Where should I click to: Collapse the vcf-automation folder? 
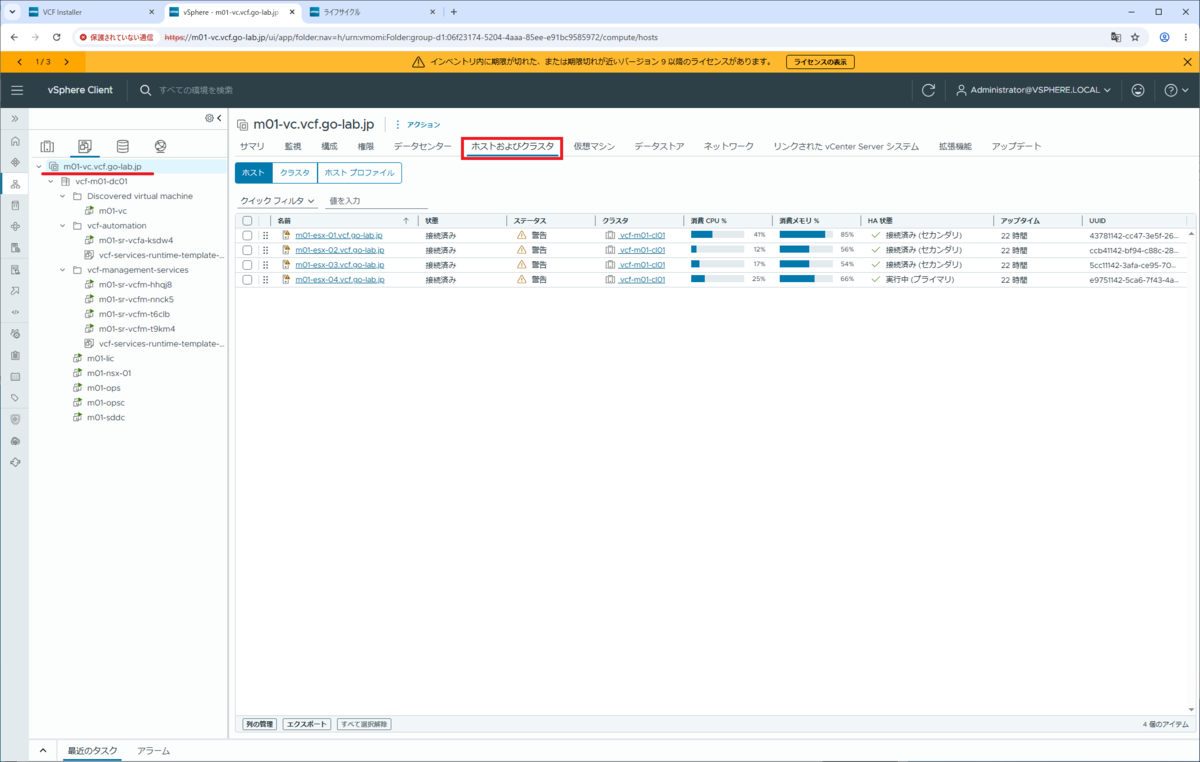click(63, 226)
